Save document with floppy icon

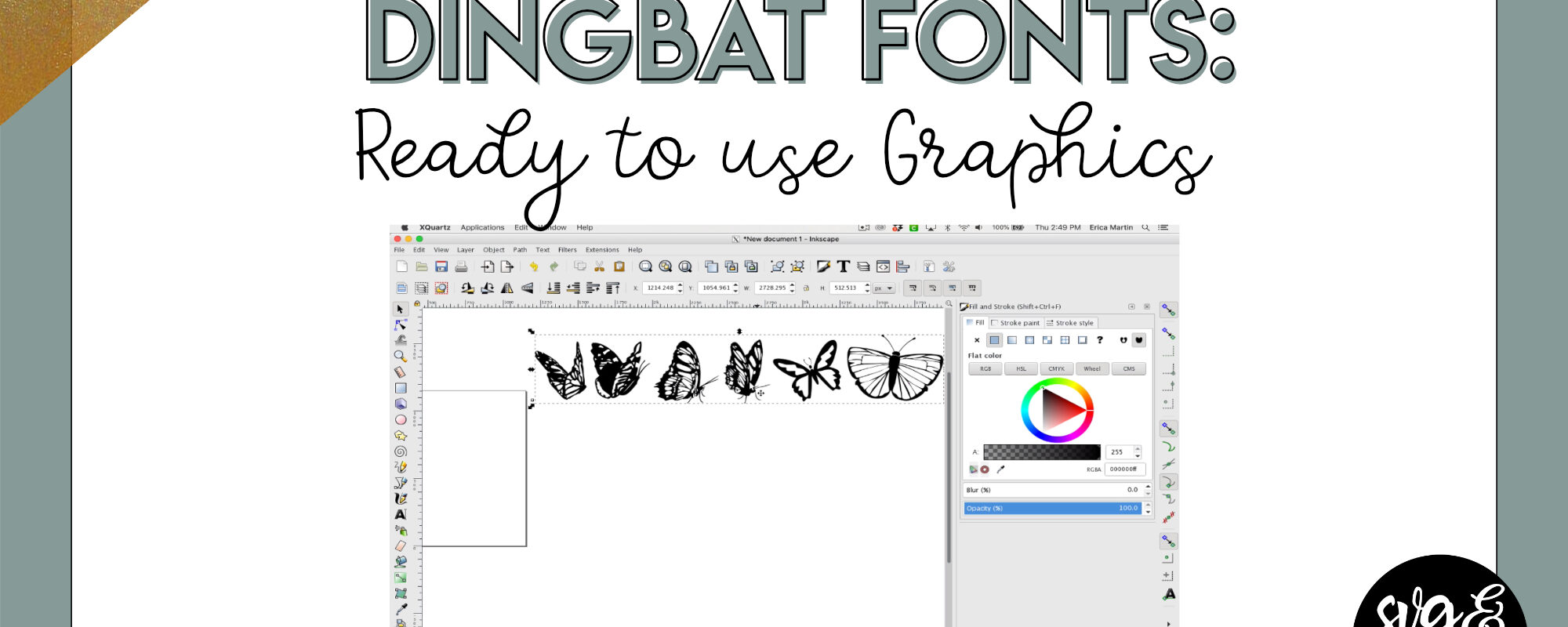[x=441, y=266]
